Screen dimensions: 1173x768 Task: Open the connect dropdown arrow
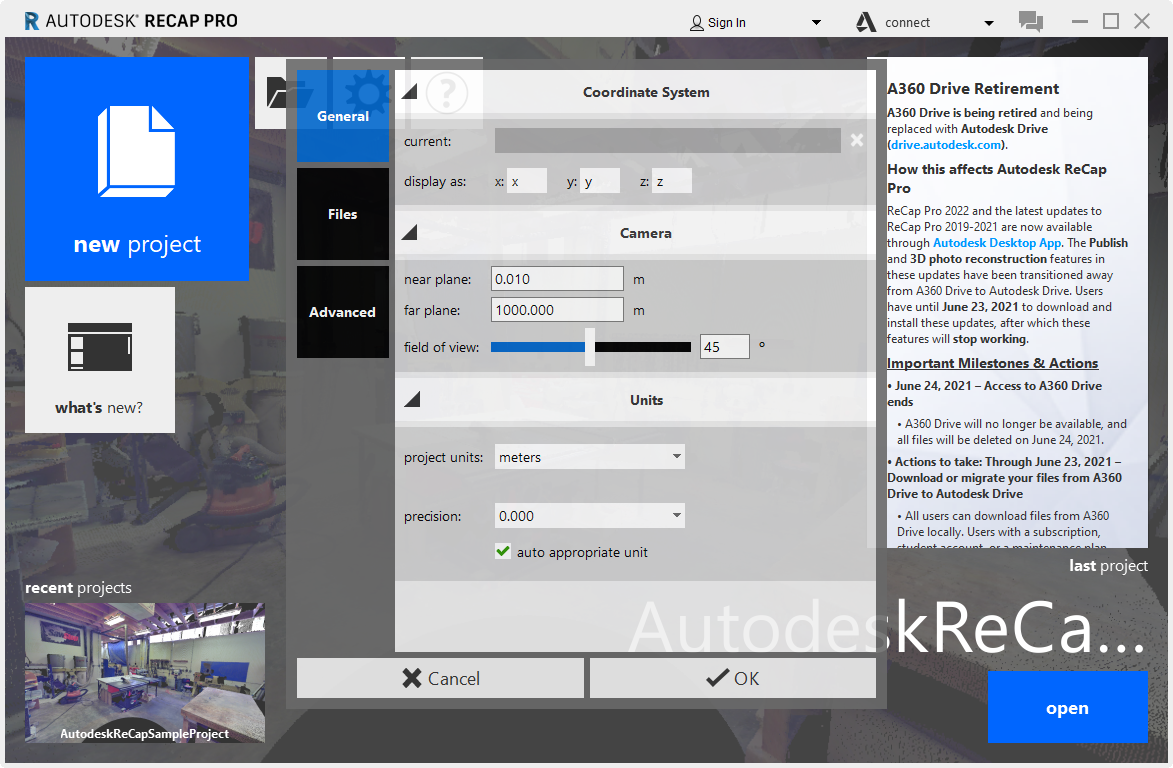(989, 23)
